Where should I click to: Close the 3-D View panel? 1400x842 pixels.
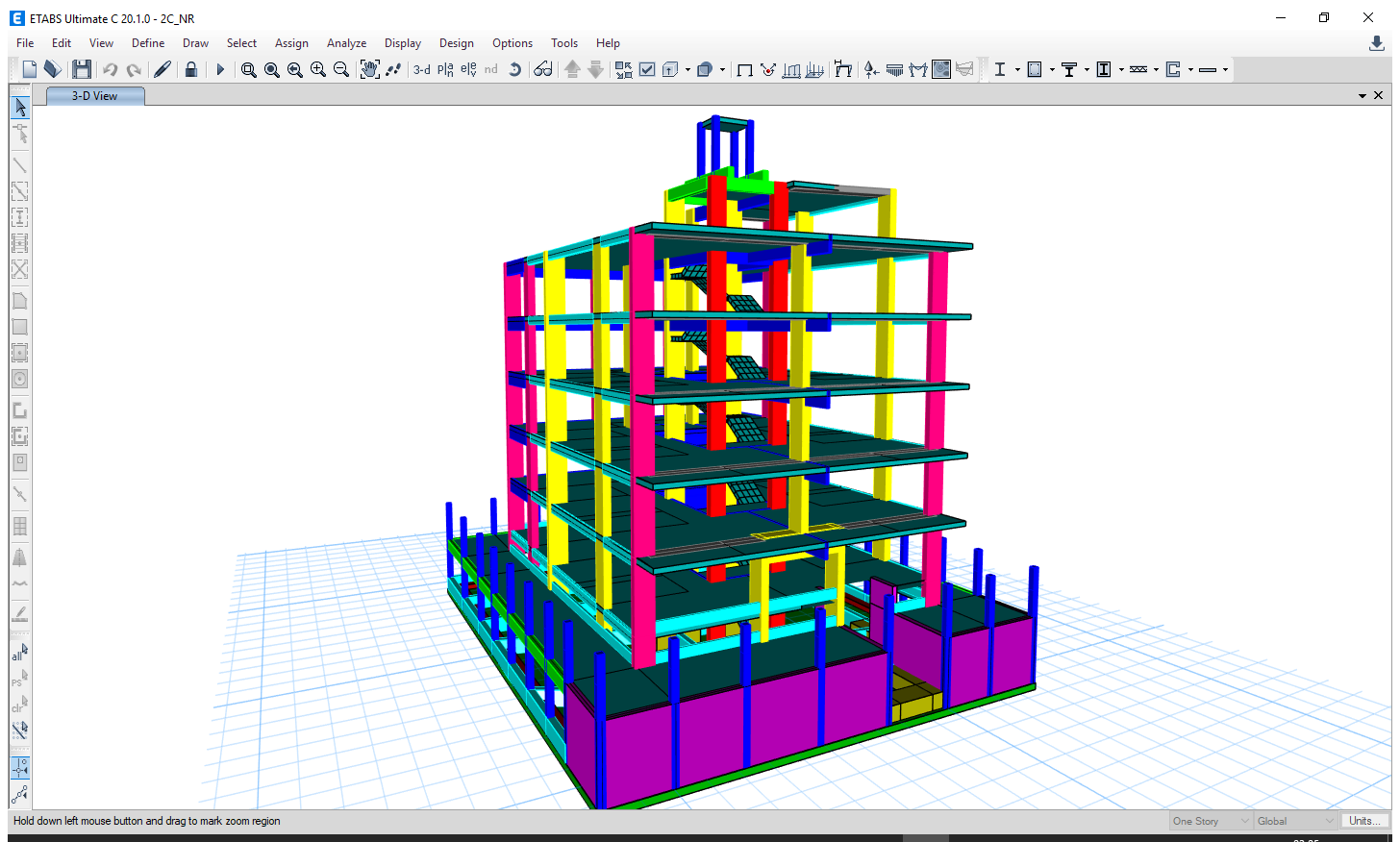[x=1379, y=95]
